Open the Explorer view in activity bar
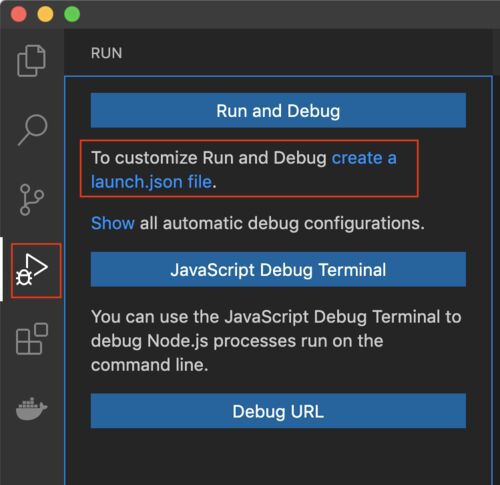 coord(31,61)
